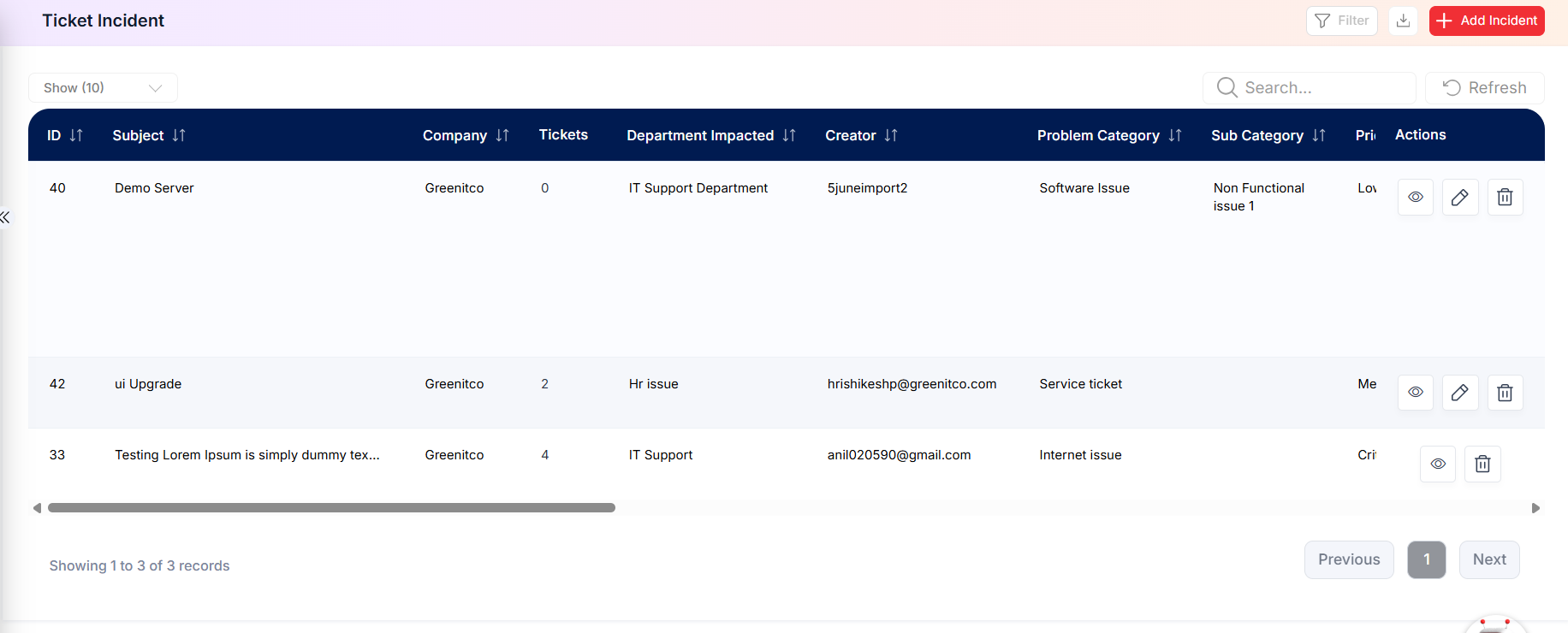Click the horizontal scrollbar thumb

pos(331,508)
